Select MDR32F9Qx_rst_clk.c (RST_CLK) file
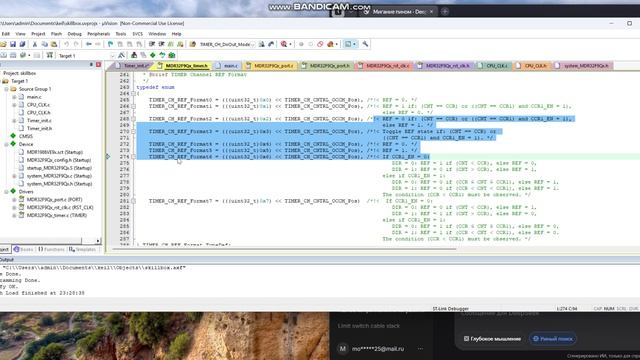 click(60, 208)
